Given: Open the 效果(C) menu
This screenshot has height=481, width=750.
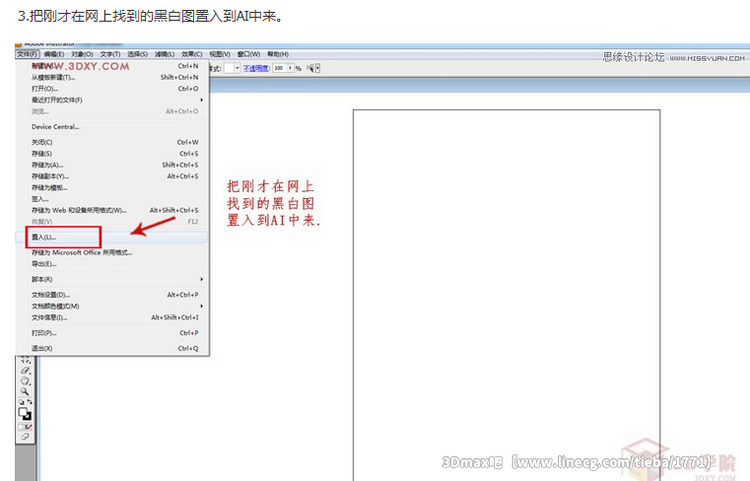Looking at the screenshot, I should [192, 54].
